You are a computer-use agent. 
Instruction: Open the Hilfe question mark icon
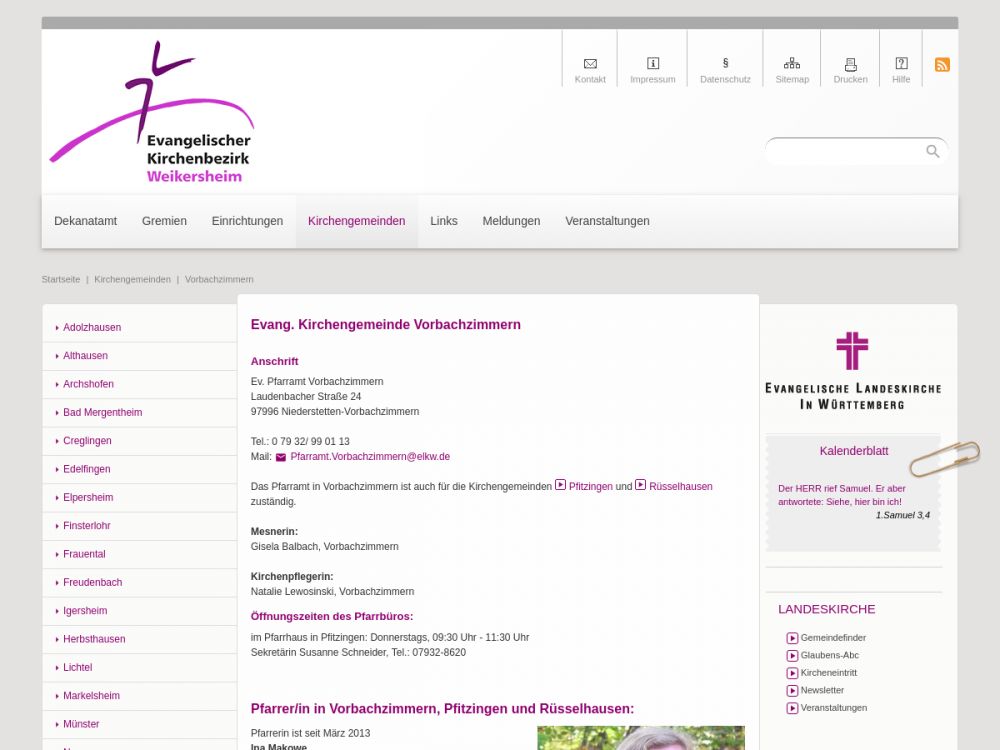[x=901, y=64]
